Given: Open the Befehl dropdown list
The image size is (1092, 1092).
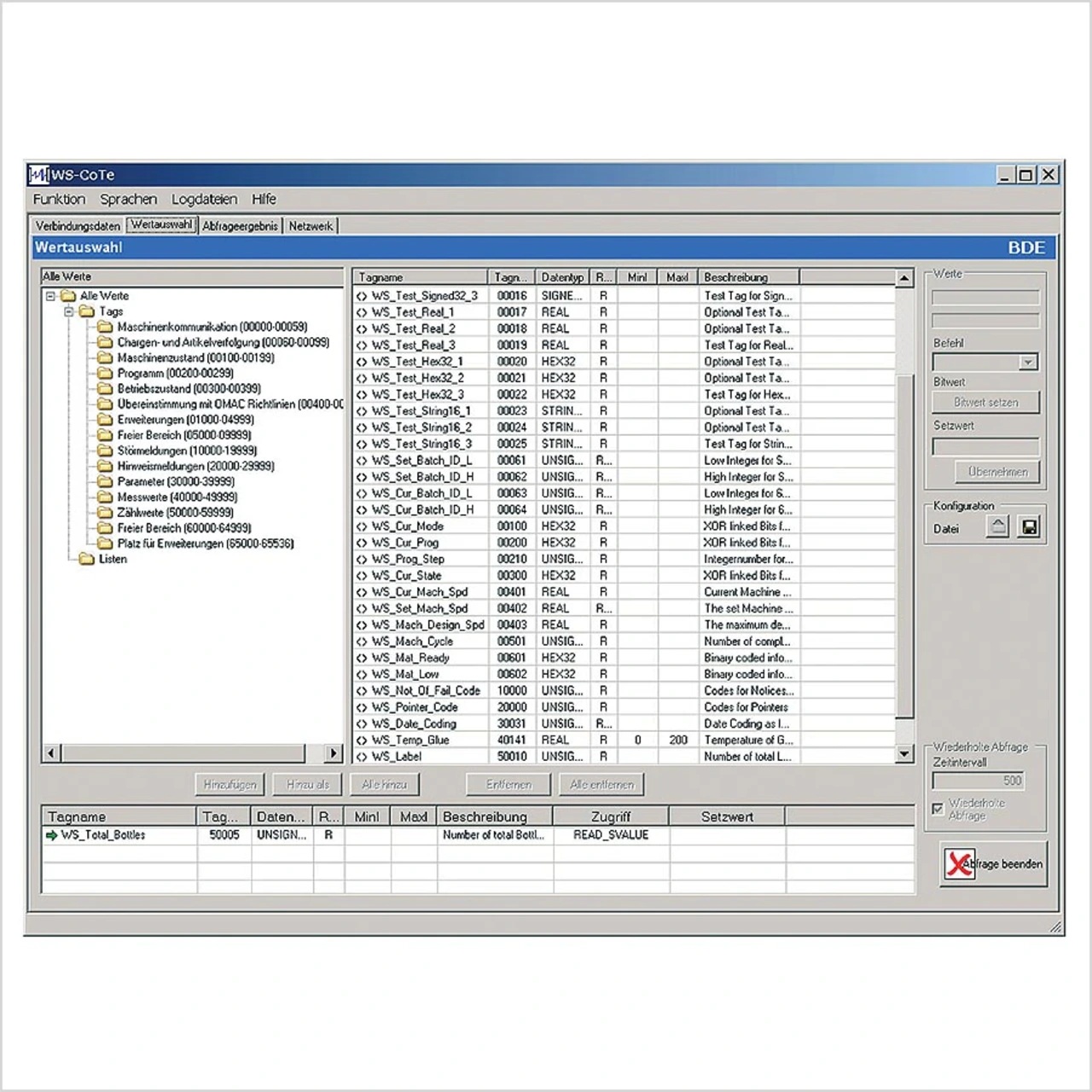Looking at the screenshot, I should (1028, 363).
